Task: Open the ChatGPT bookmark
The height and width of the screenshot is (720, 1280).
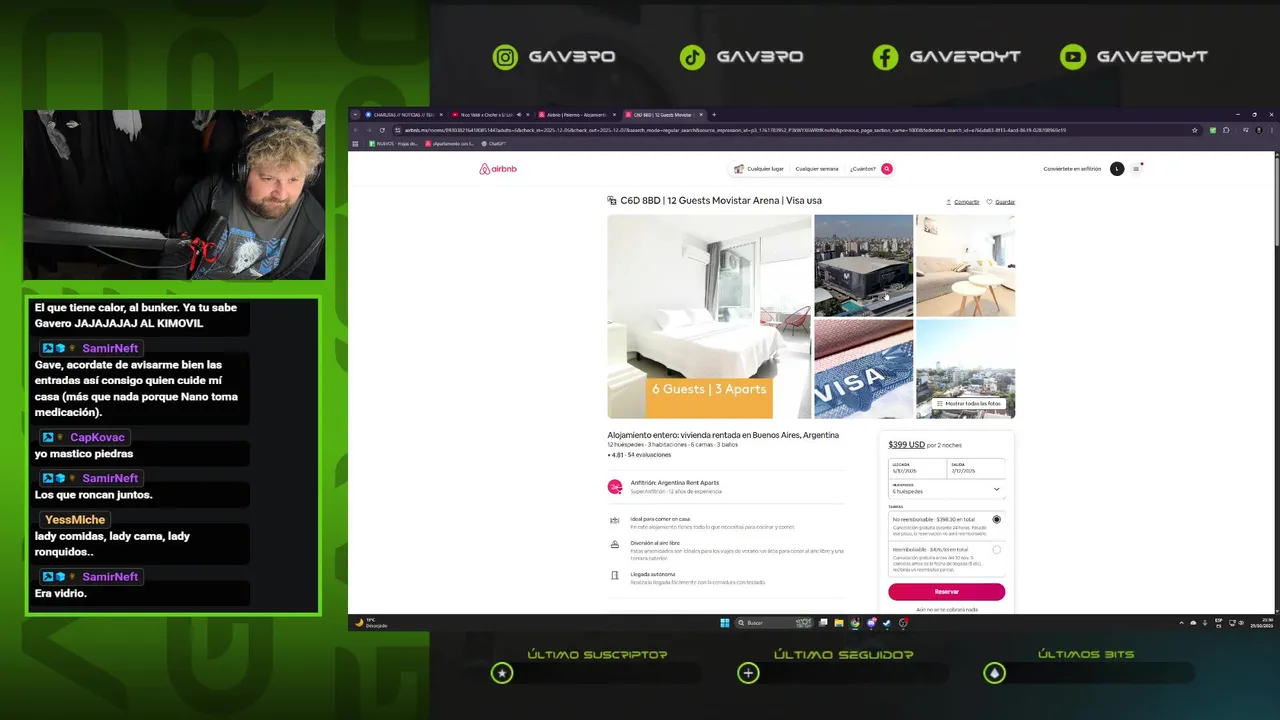Action: coord(493,143)
